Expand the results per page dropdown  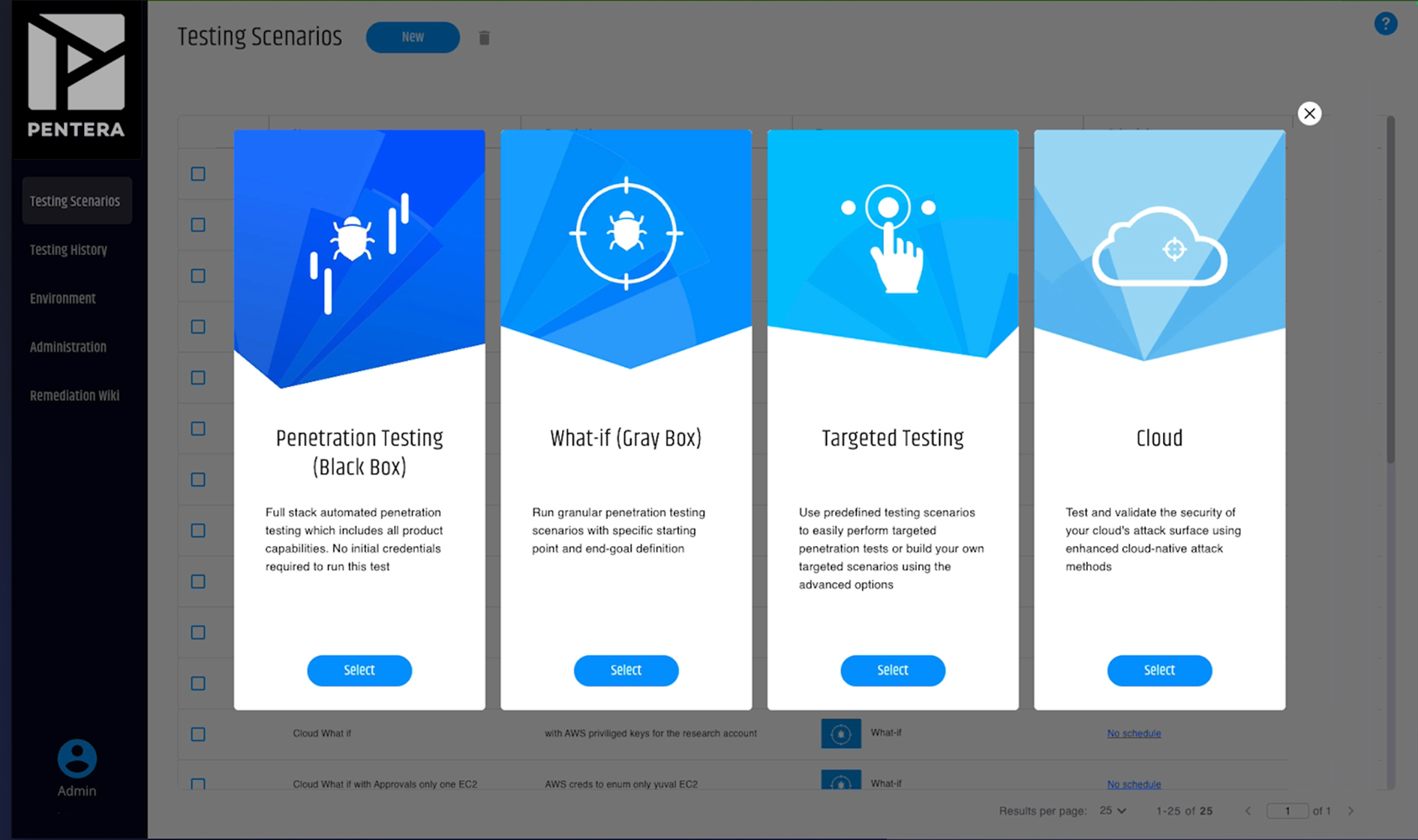click(1113, 811)
